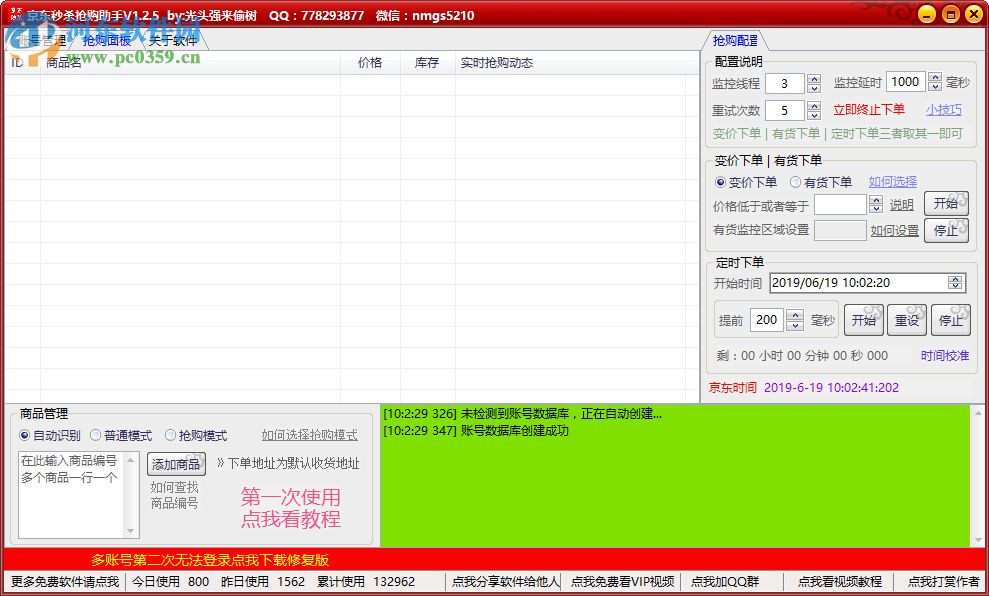989x596 pixels.
Task: Click the 添加商品 button
Action: coord(176,464)
